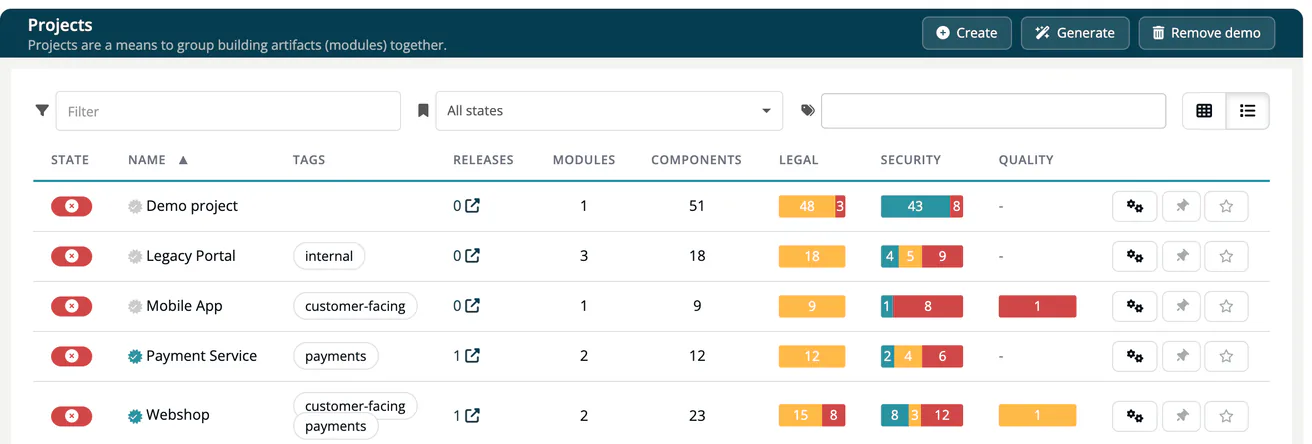Click the verified badge icon beside Webshop
The height and width of the screenshot is (444, 1312).
point(135,416)
